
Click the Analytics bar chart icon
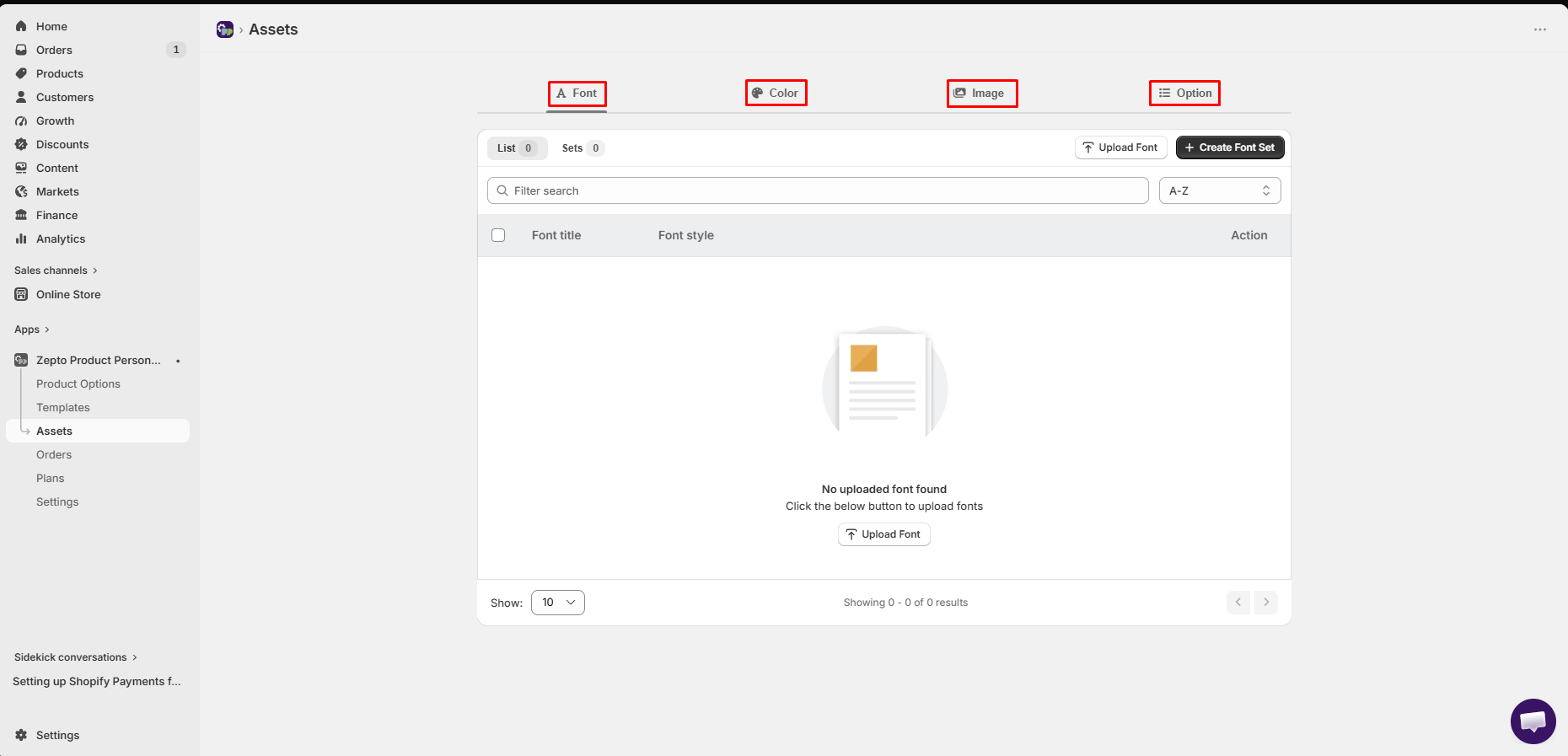pyautogui.click(x=21, y=239)
